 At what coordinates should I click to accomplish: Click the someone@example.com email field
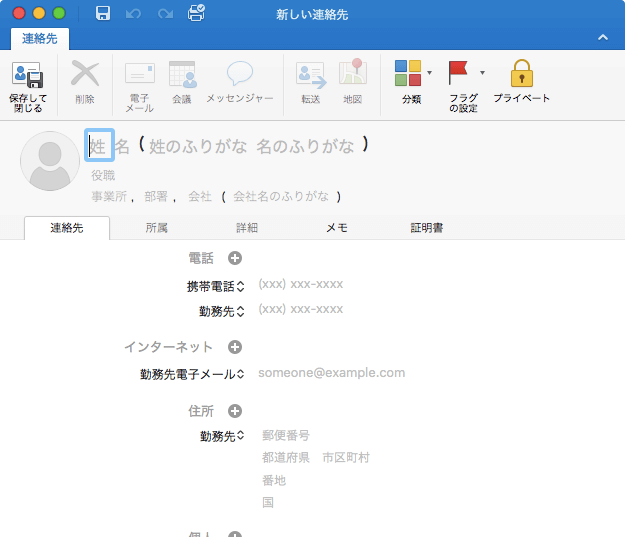pyautogui.click(x=332, y=373)
